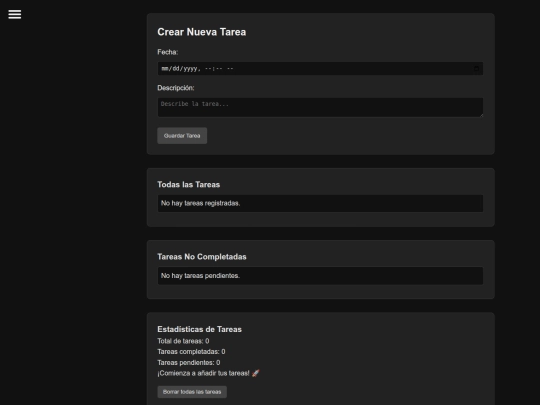Viewport: 540px width, 405px height.
Task: Open the hamburger menu
Action: 15,14
